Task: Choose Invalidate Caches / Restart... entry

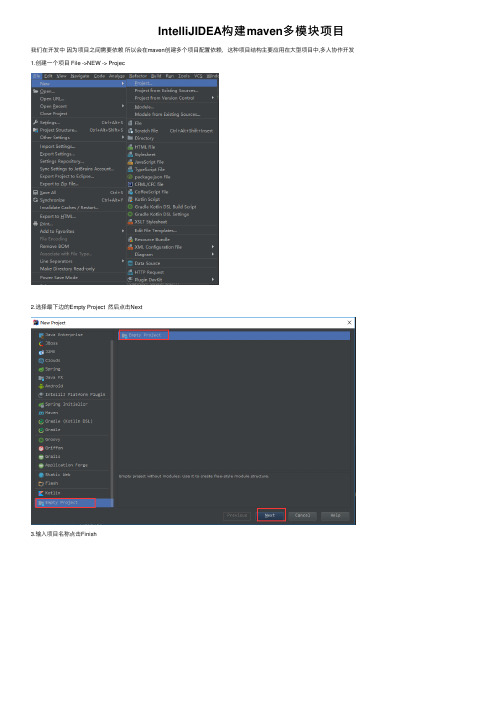Action: tap(69, 208)
